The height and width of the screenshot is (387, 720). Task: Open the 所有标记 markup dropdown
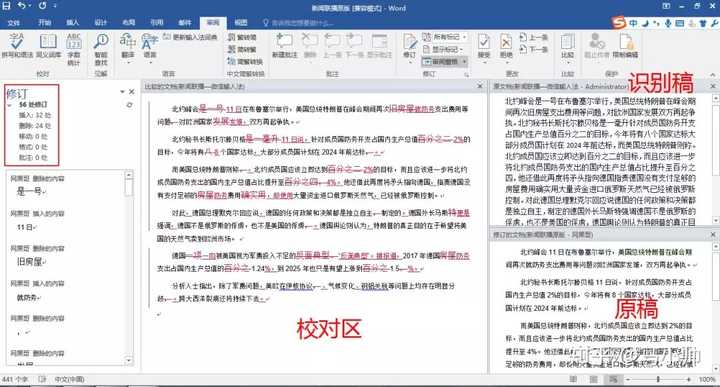coord(444,37)
